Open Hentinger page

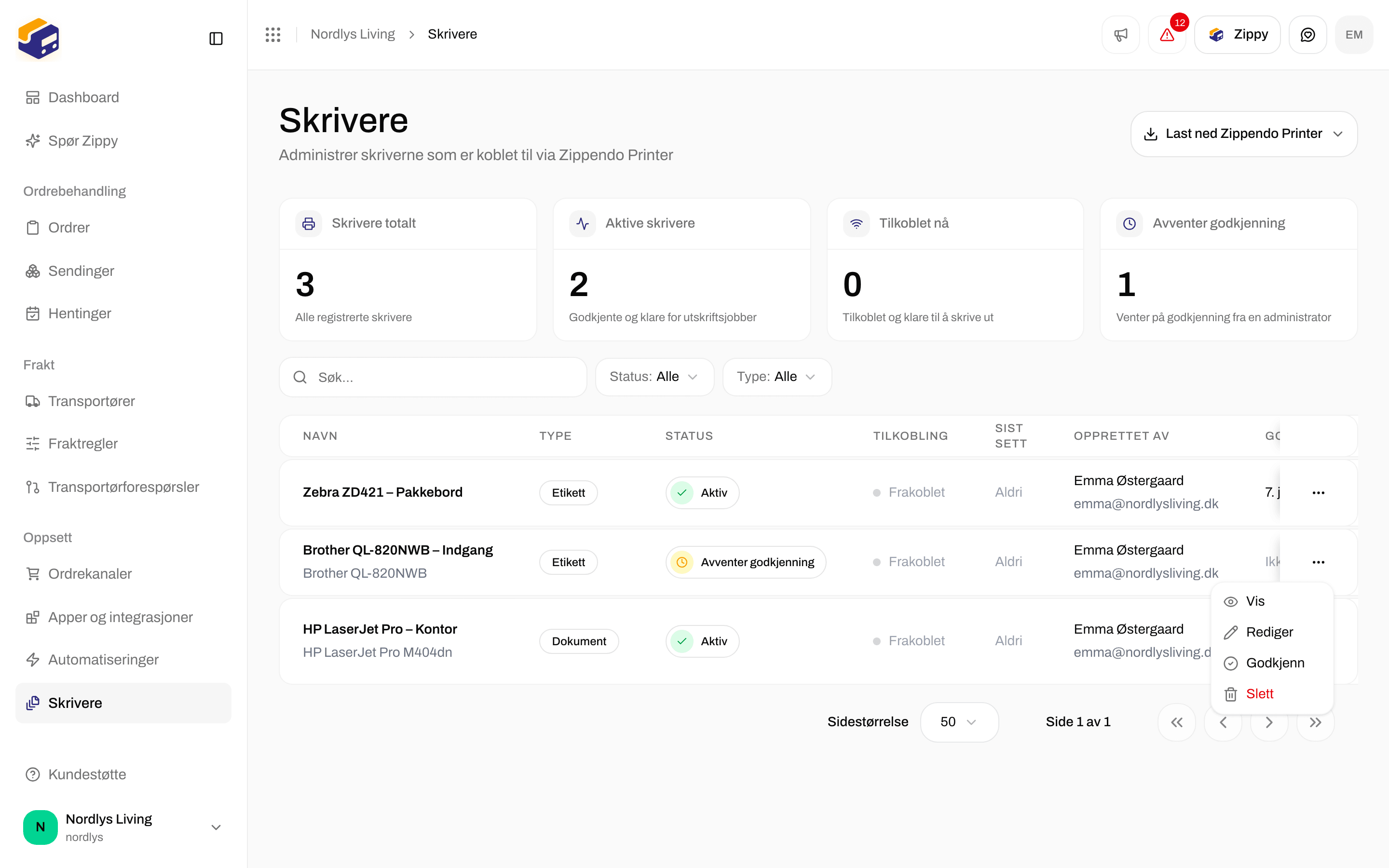[x=123, y=313]
